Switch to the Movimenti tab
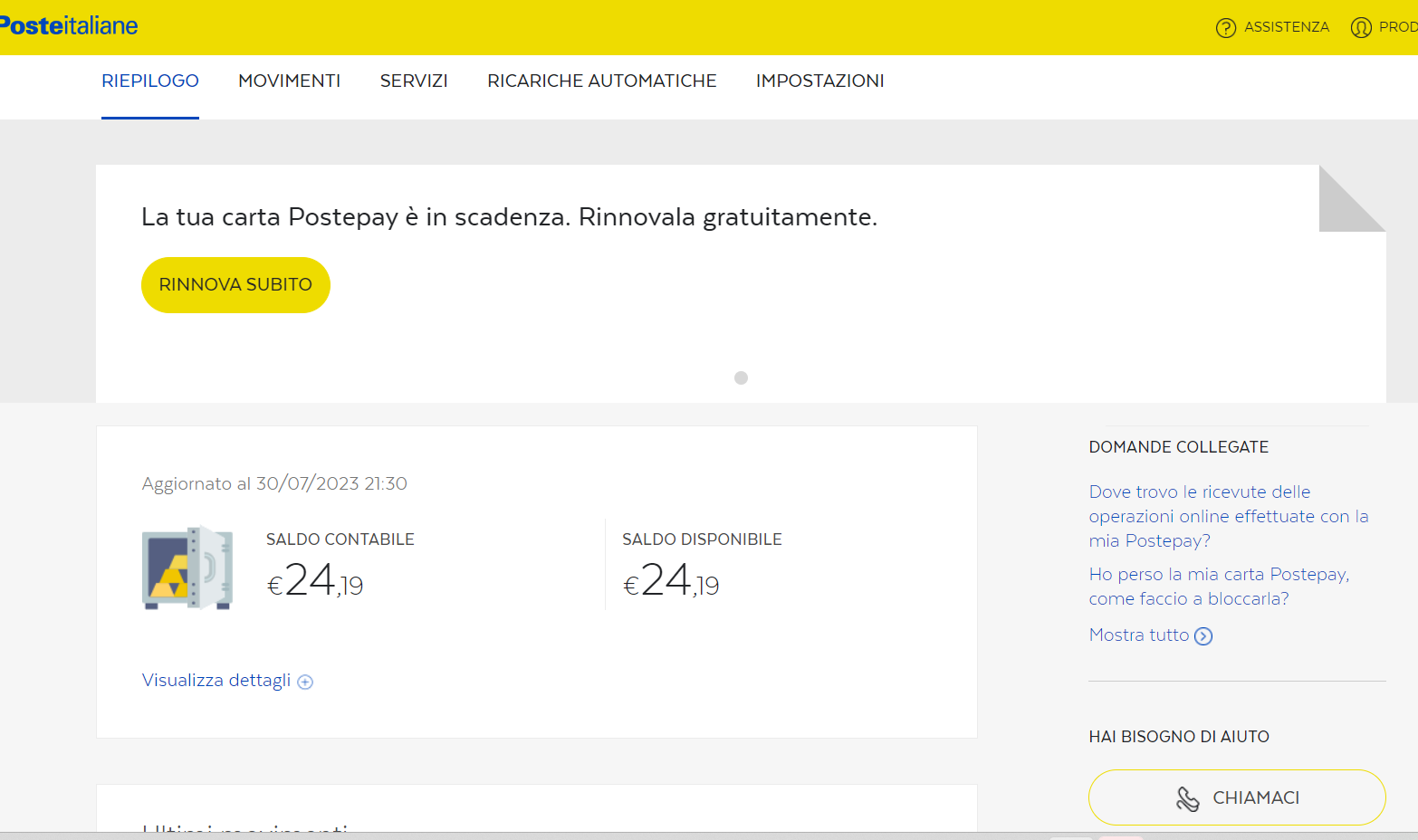The height and width of the screenshot is (840, 1418). coord(289,81)
